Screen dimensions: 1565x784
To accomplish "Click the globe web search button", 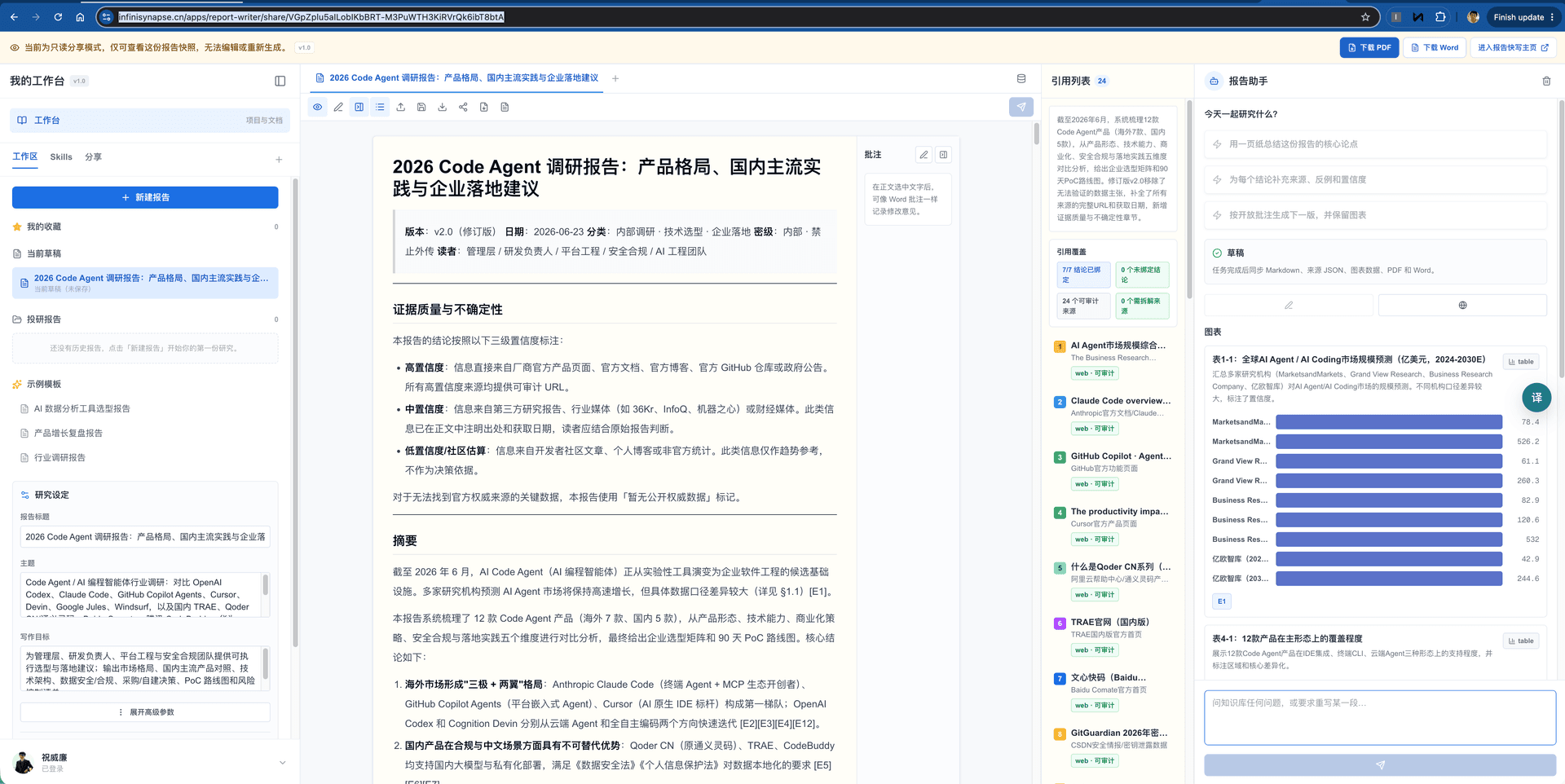I will [x=1462, y=305].
